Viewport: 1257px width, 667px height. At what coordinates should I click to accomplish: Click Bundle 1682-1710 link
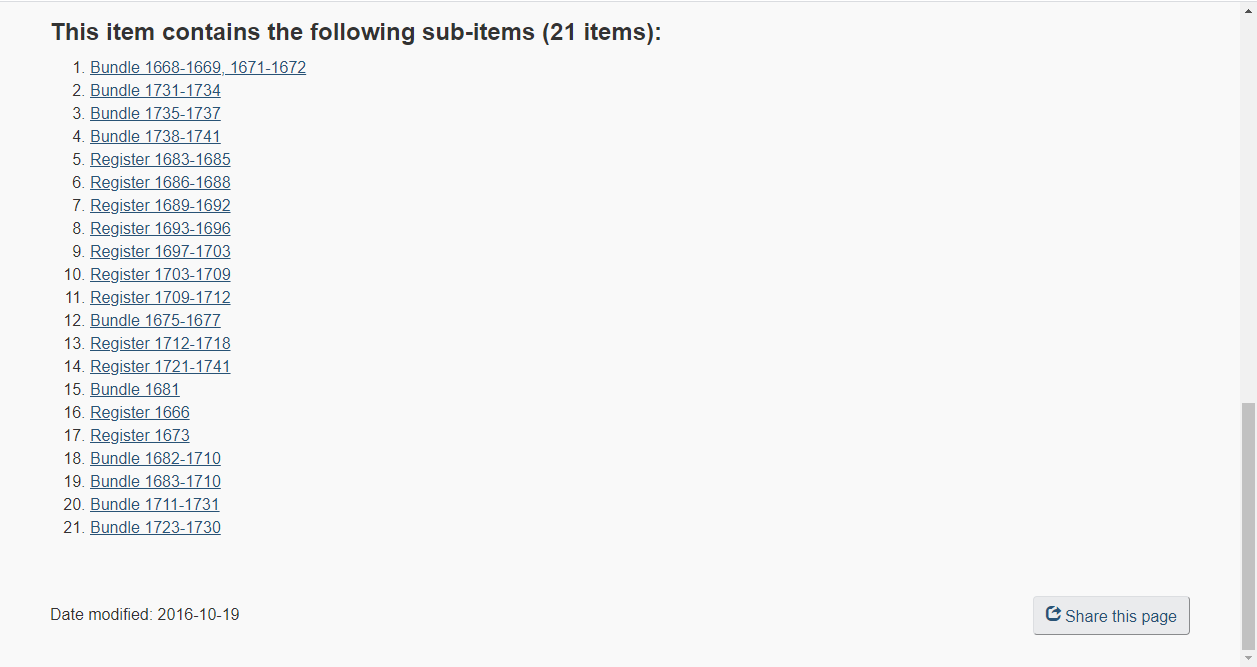(155, 459)
